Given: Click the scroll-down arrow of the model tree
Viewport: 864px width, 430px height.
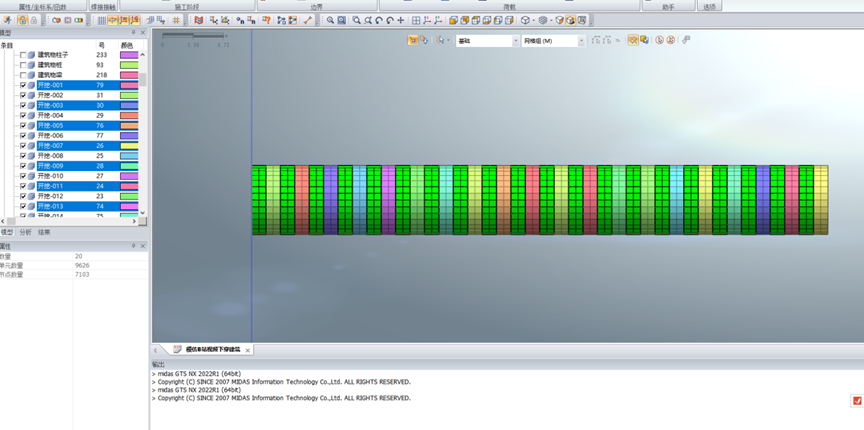Looking at the screenshot, I should pyautogui.click(x=142, y=213).
